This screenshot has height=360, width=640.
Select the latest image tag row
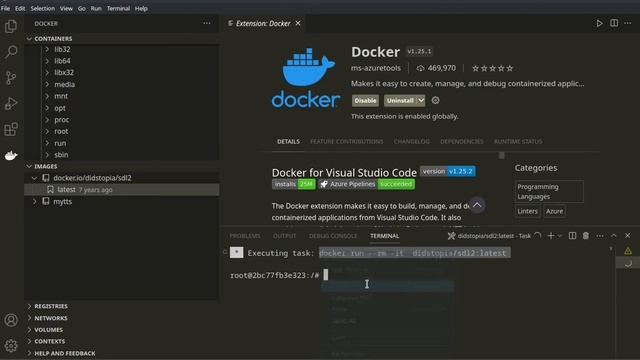pyautogui.click(x=122, y=190)
